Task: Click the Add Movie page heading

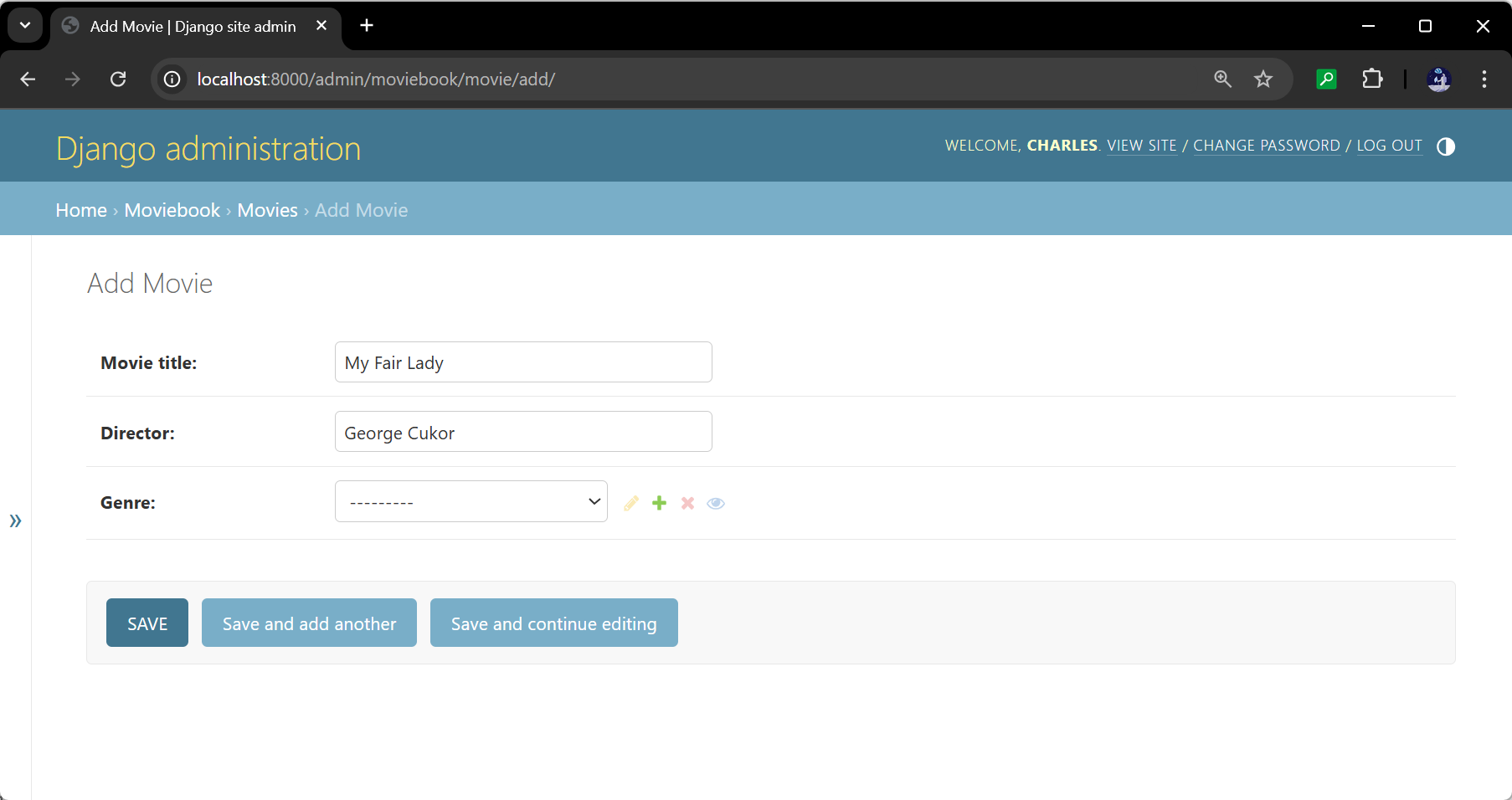Action: pos(150,284)
